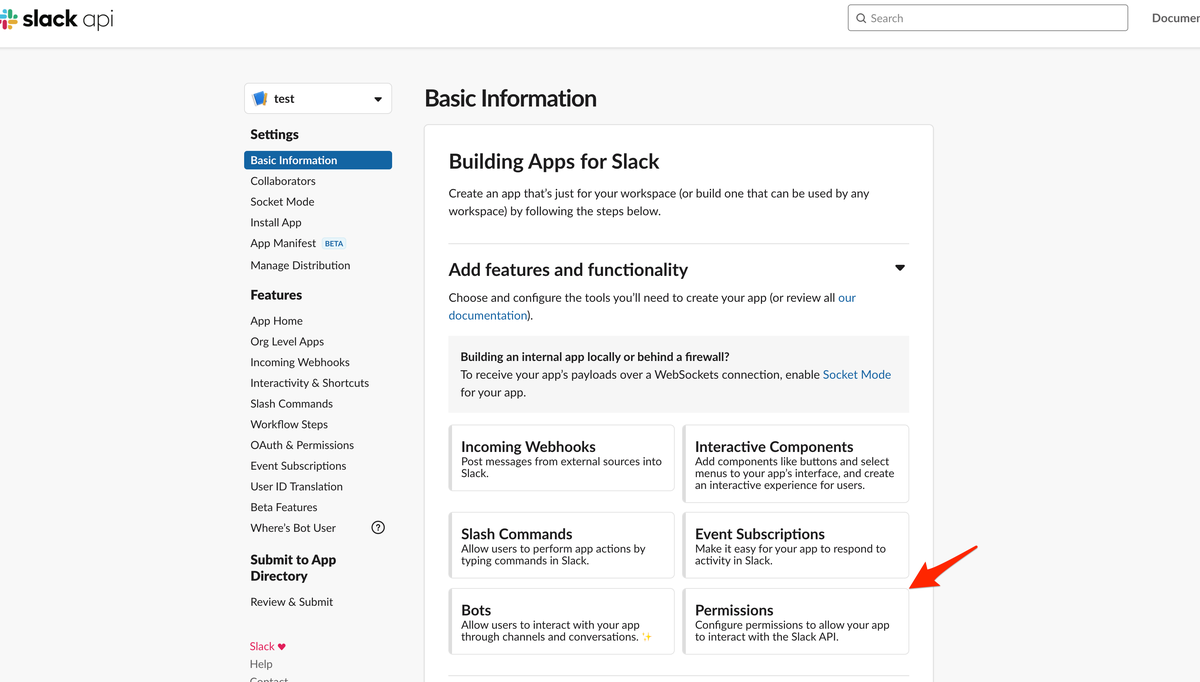Screen dimensions: 1200x682
Task: Open App Manifest page
Action: click(x=283, y=243)
